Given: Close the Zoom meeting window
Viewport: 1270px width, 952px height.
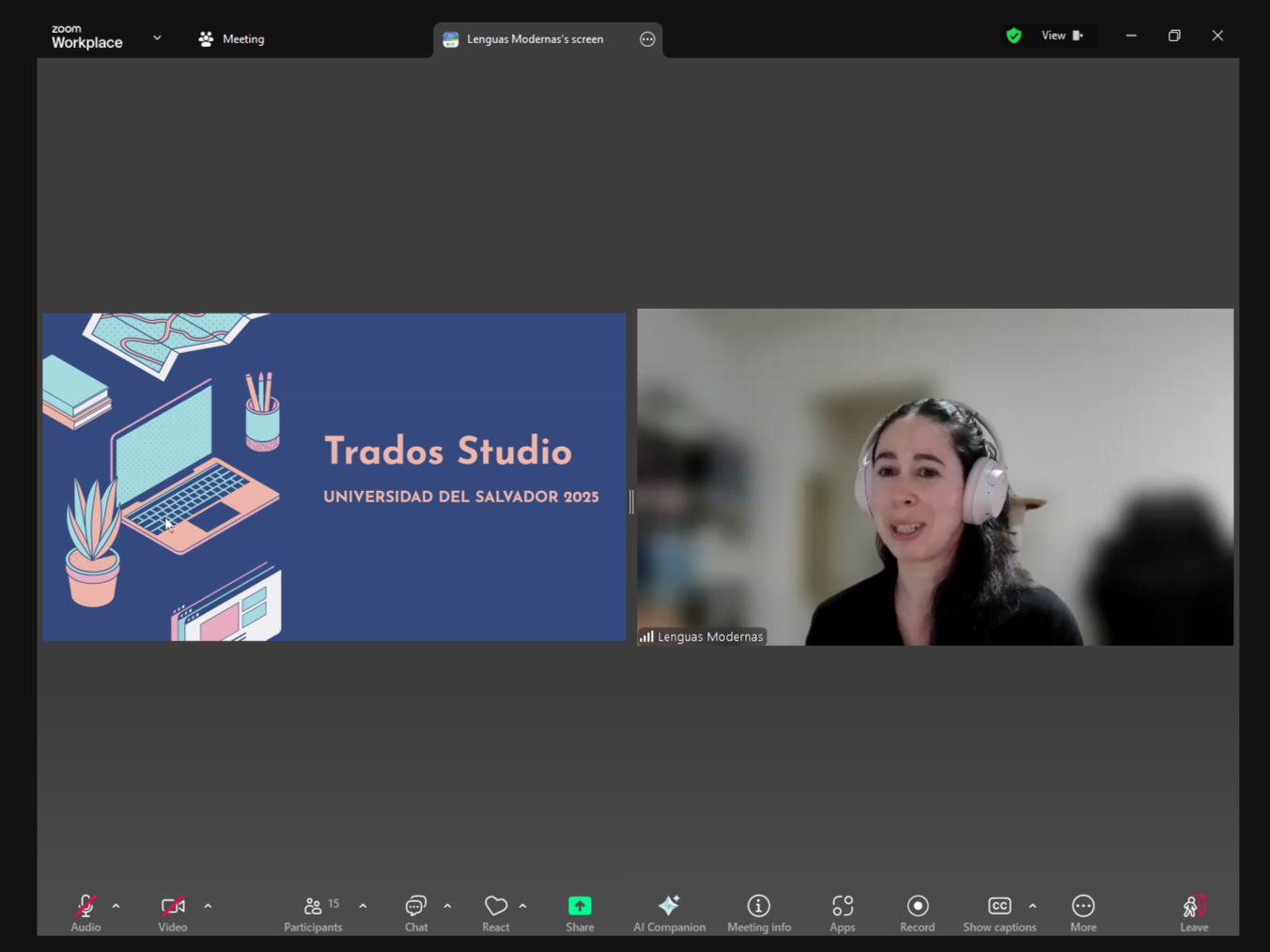Looking at the screenshot, I should point(1217,36).
